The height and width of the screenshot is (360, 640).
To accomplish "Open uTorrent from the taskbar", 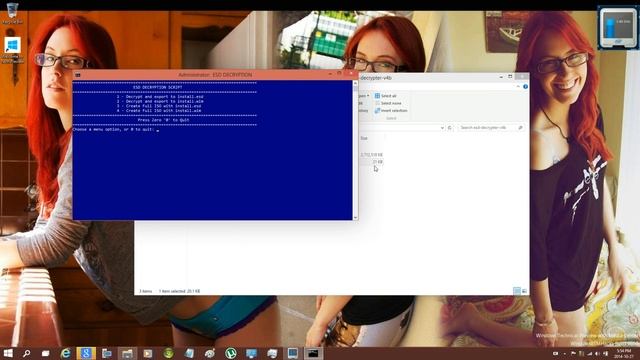I will point(231,353).
